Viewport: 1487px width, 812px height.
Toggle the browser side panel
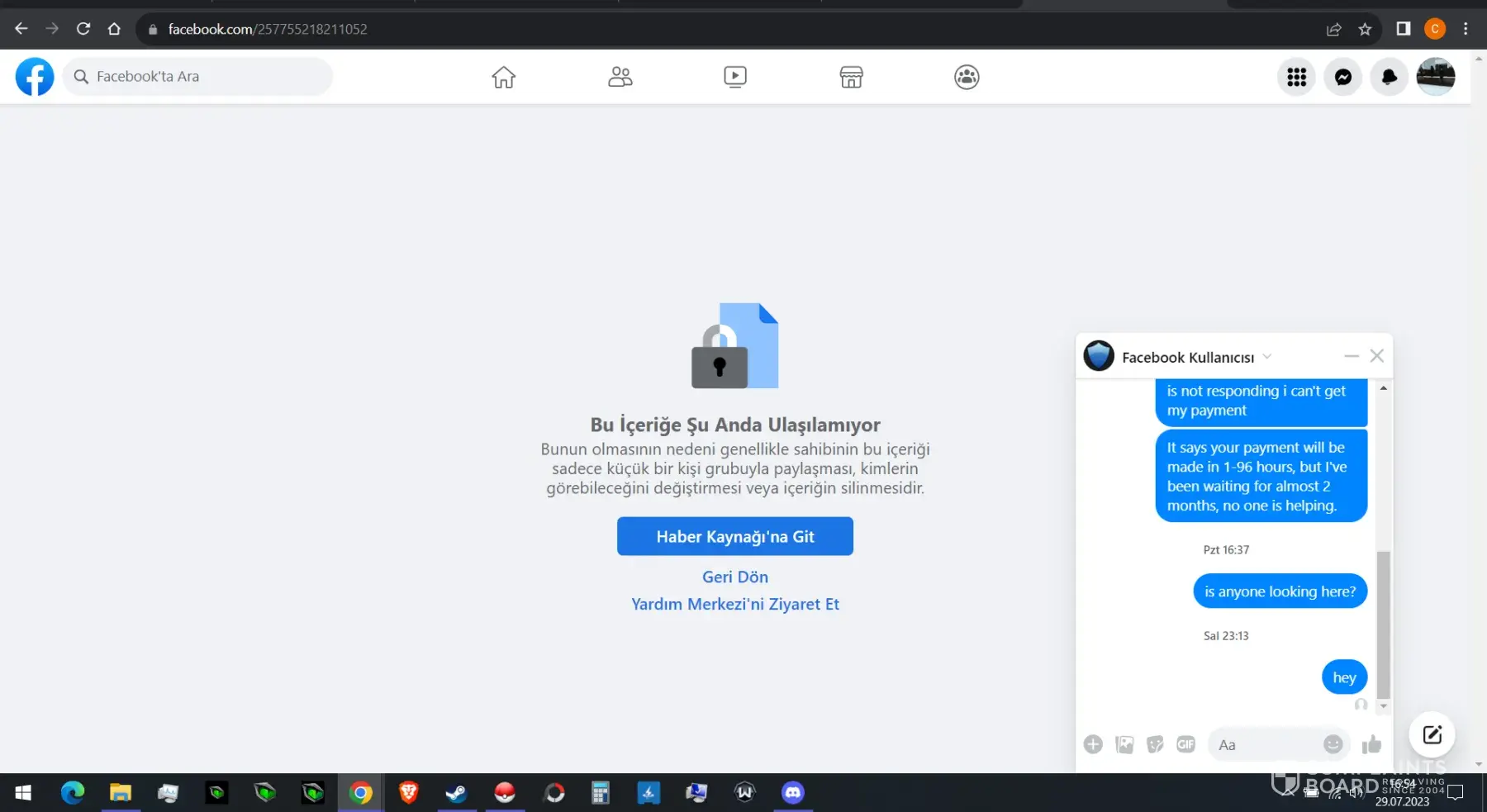(1403, 29)
